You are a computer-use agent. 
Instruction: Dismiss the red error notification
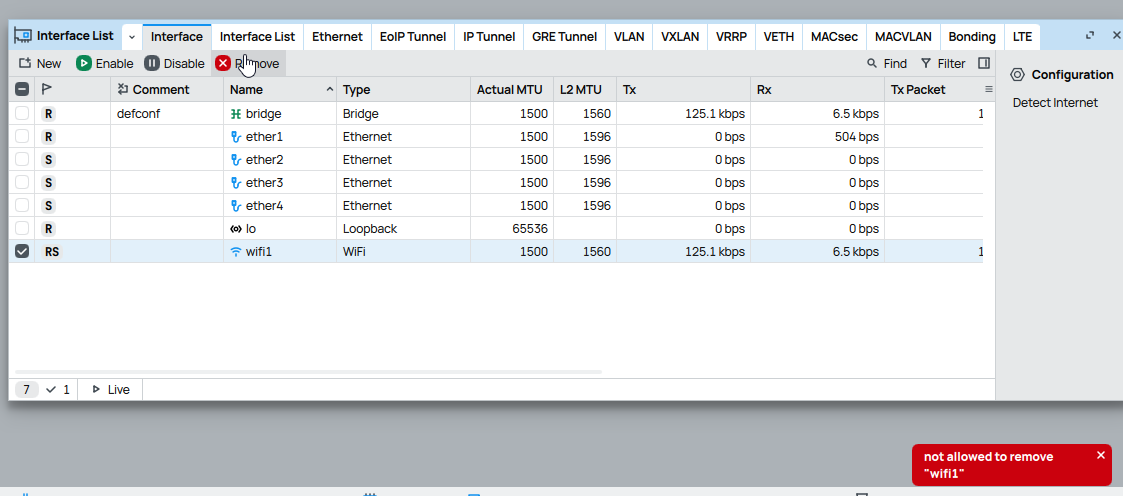coord(1101,455)
